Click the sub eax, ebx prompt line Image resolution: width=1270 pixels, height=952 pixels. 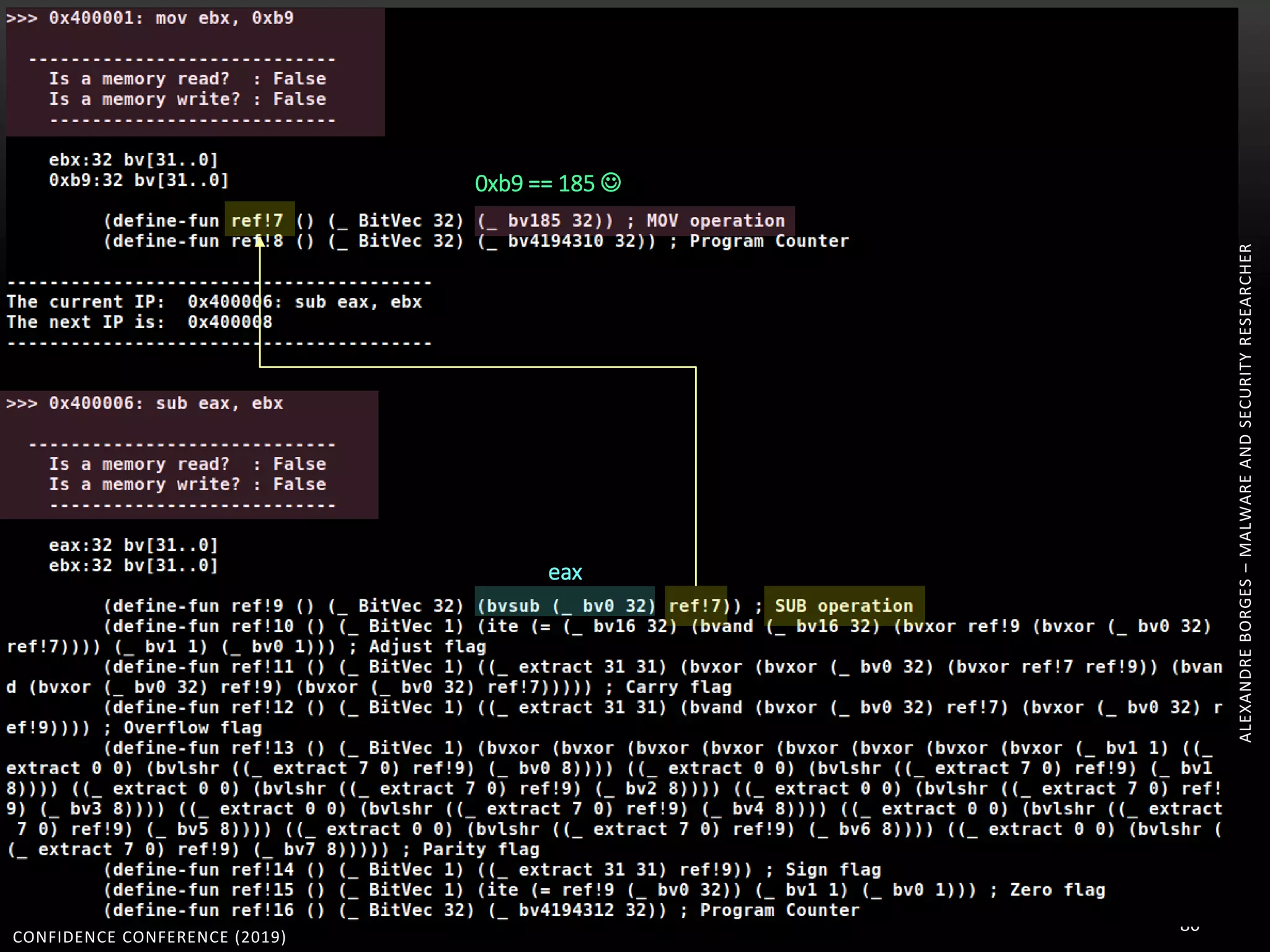[145, 403]
